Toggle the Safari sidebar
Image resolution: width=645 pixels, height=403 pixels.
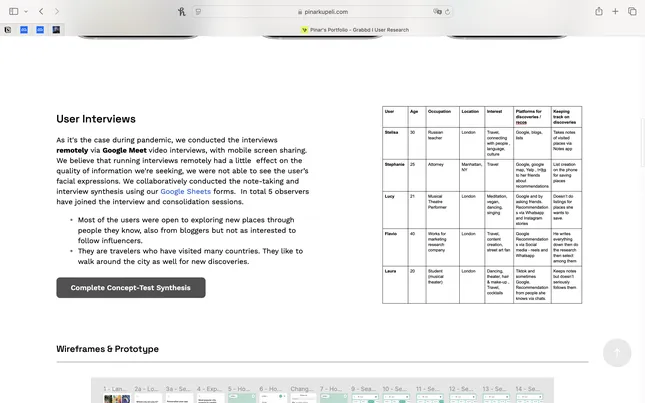pos(12,11)
